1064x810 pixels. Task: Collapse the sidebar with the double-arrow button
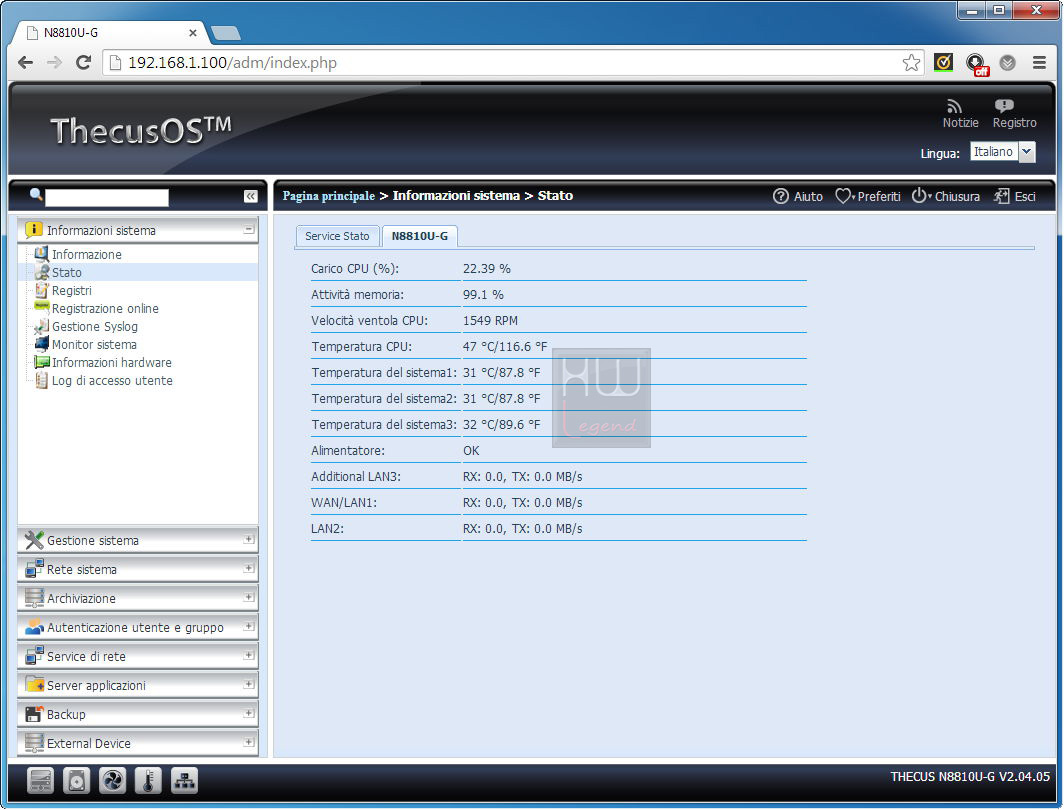pos(250,196)
